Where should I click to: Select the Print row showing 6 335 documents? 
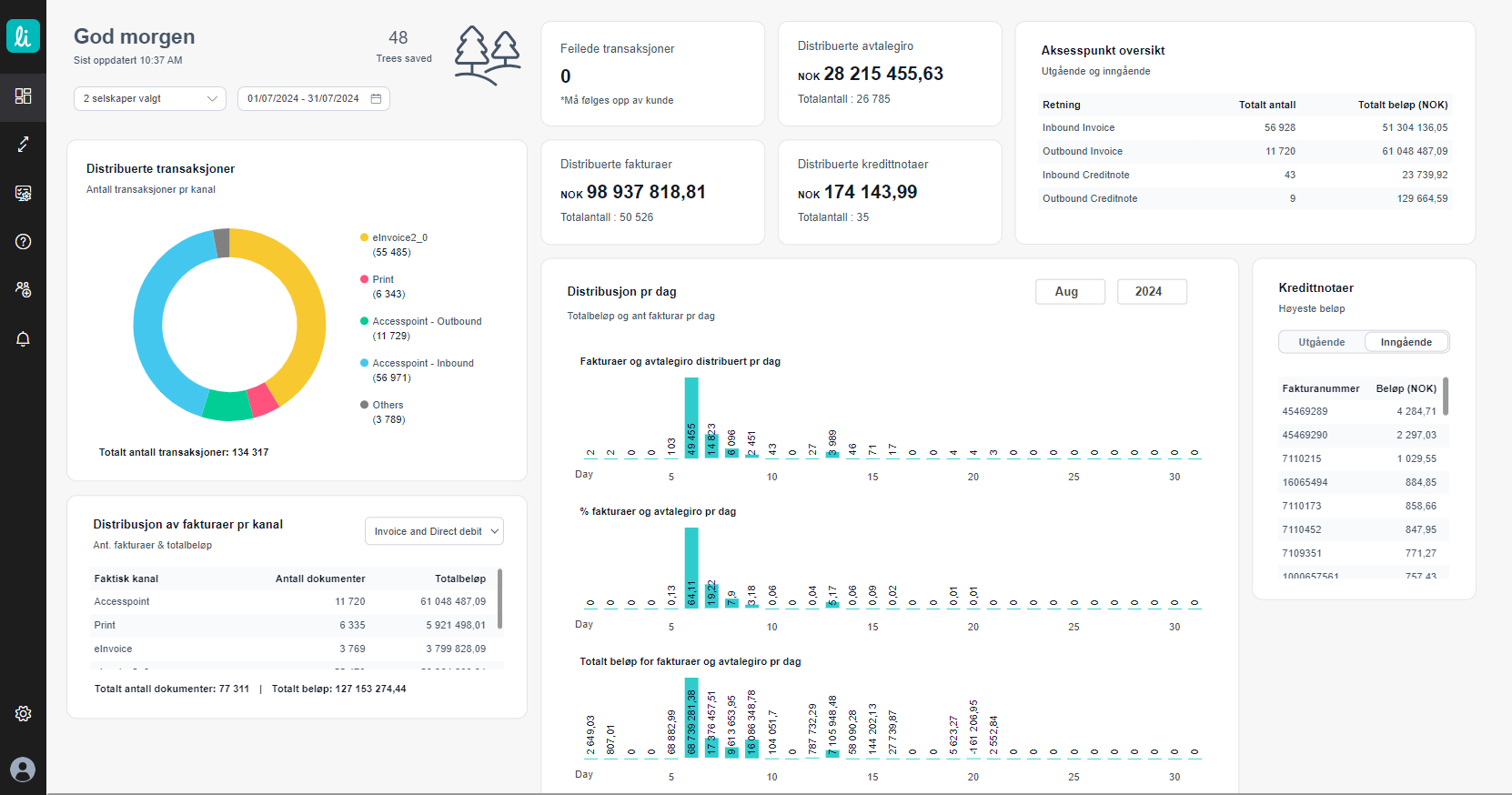(x=291, y=625)
